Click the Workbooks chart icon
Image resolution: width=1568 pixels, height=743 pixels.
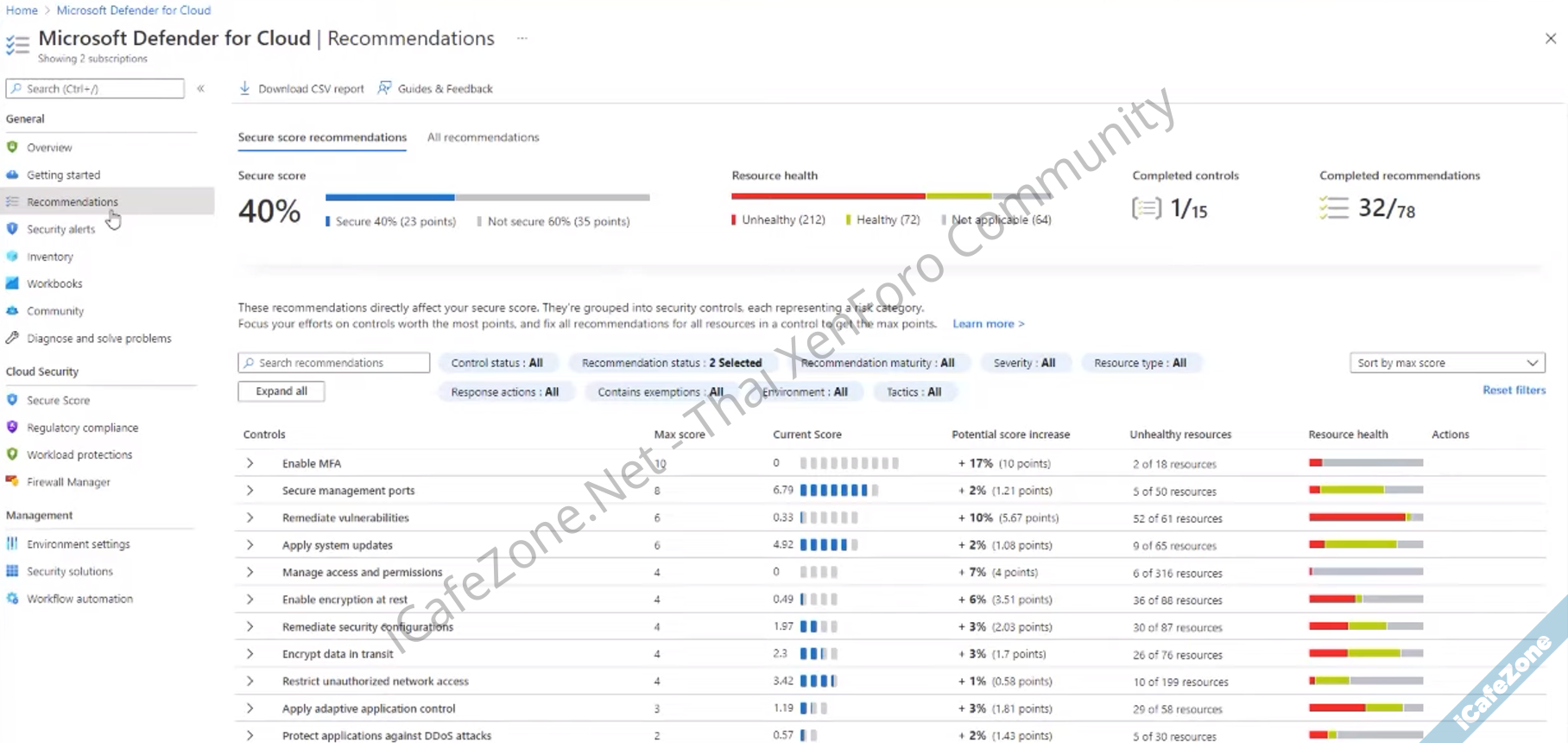[x=12, y=283]
